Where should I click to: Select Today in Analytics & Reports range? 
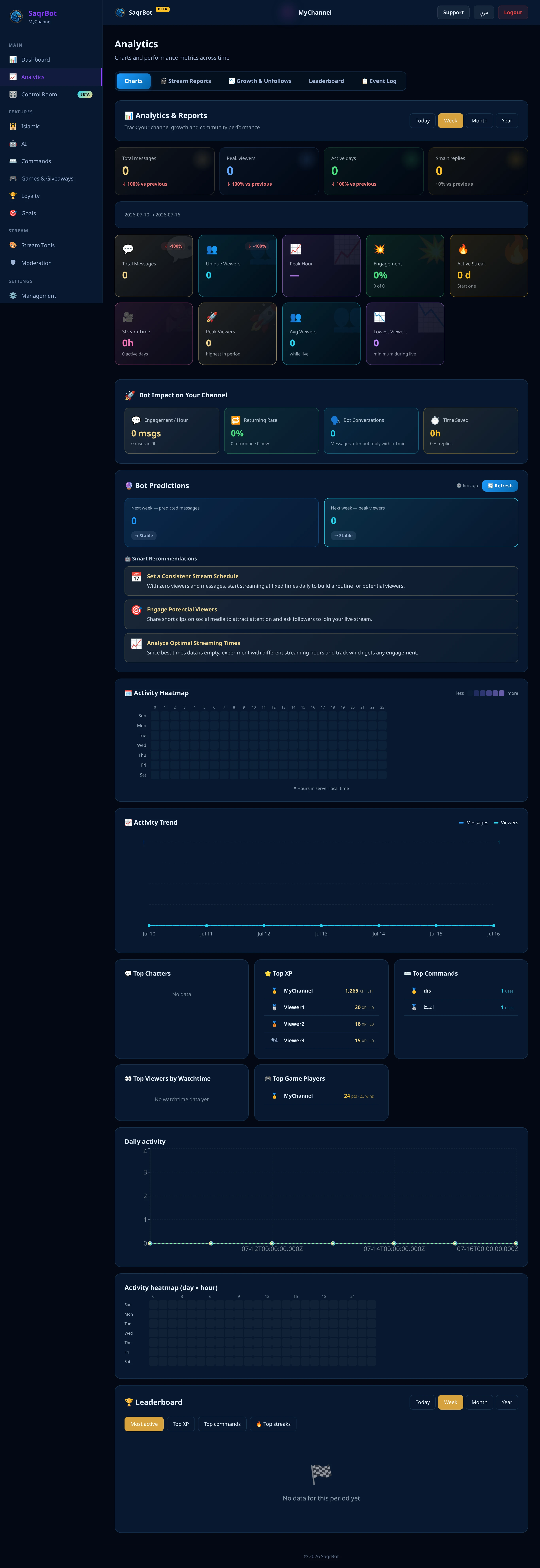pos(422,120)
